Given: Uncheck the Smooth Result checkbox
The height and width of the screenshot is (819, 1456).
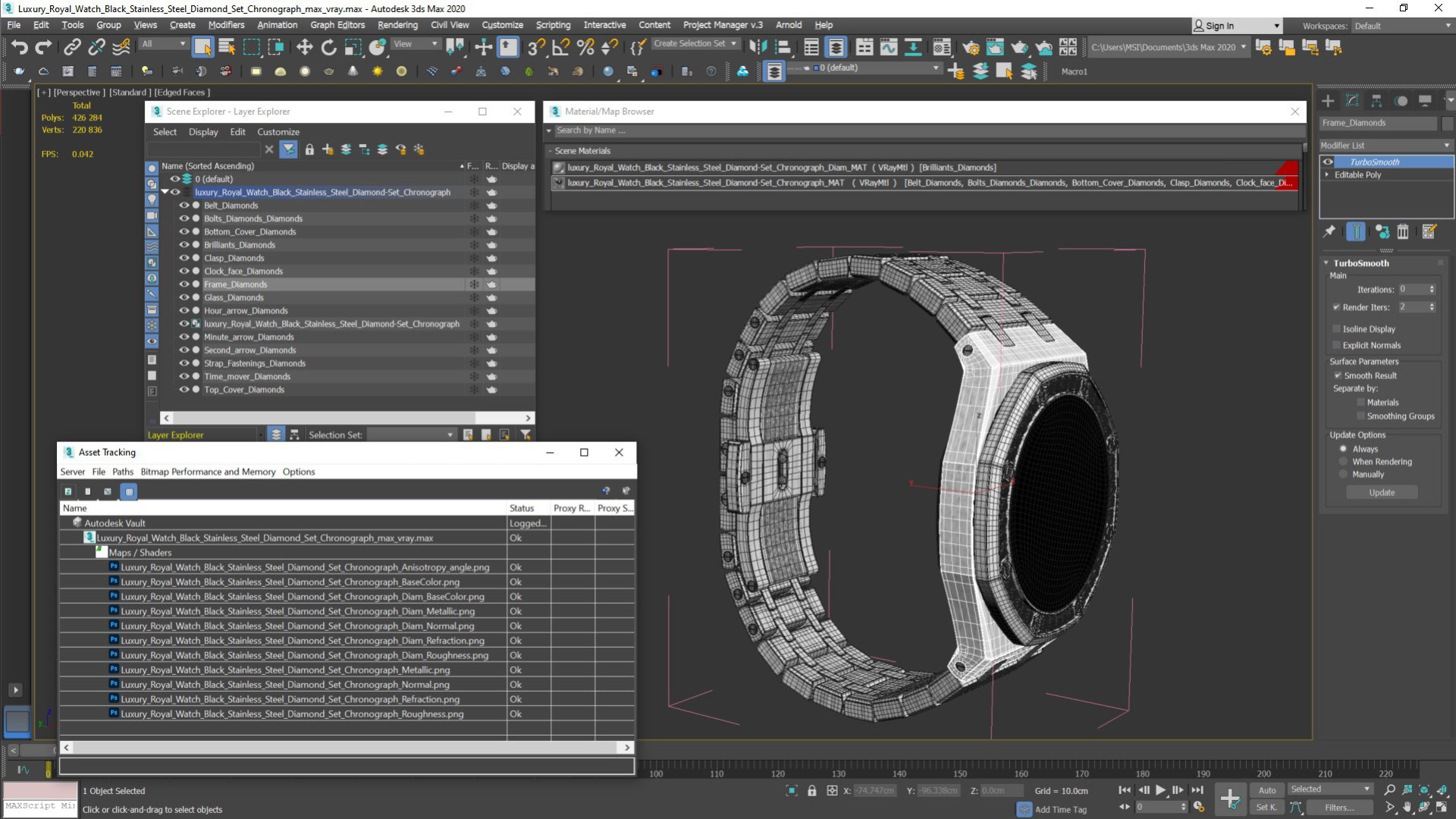Looking at the screenshot, I should (x=1338, y=375).
